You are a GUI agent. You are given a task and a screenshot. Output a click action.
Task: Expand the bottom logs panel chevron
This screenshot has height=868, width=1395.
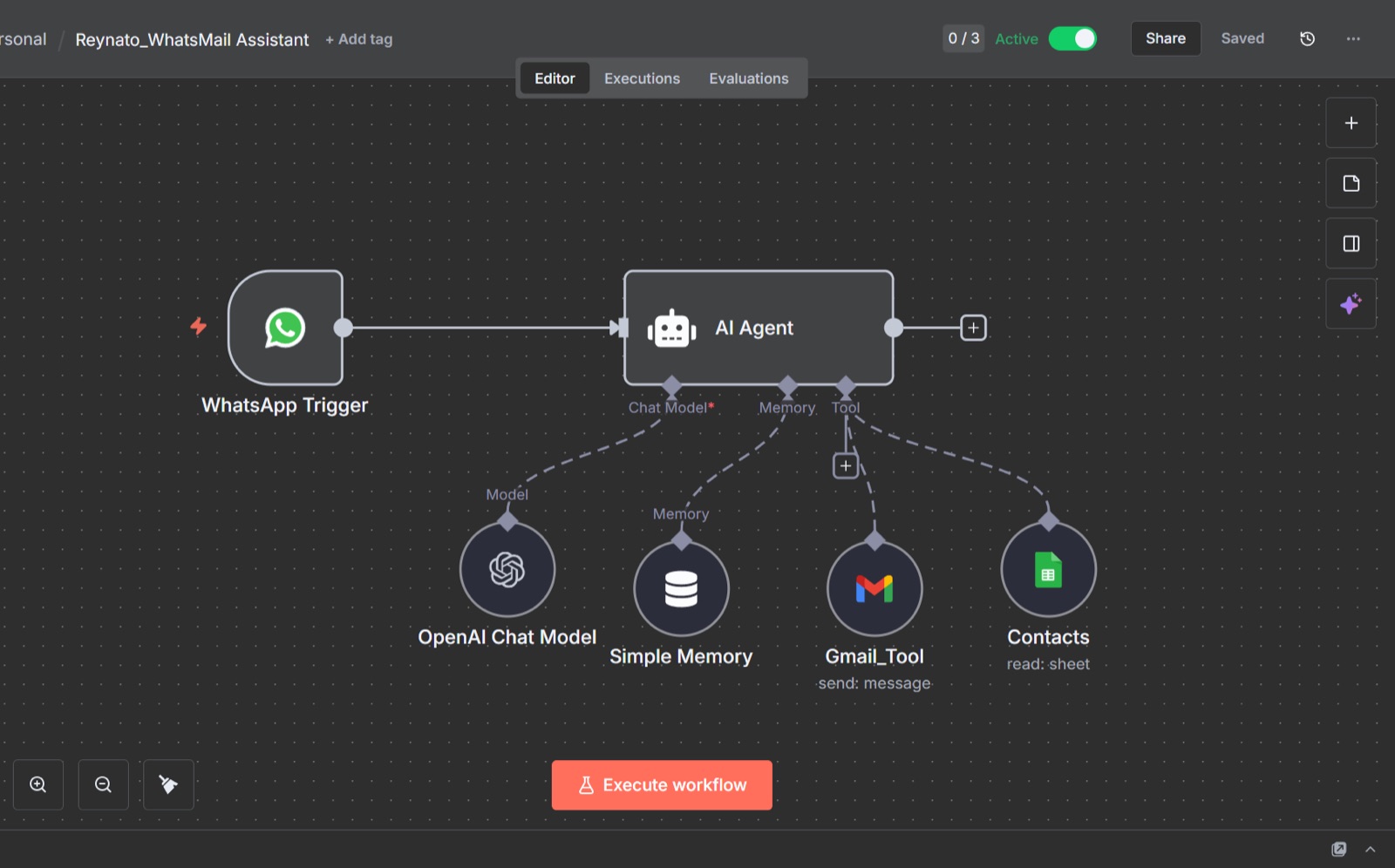[1371, 849]
